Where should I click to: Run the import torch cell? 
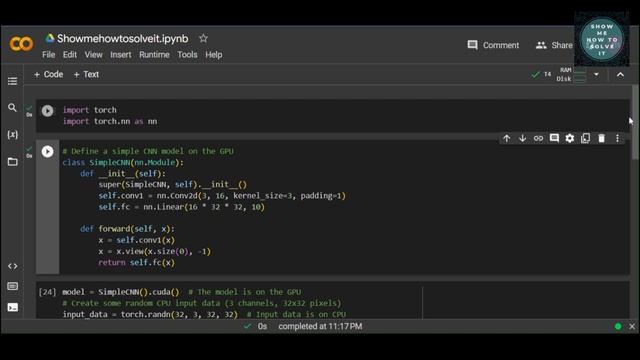pos(47,111)
